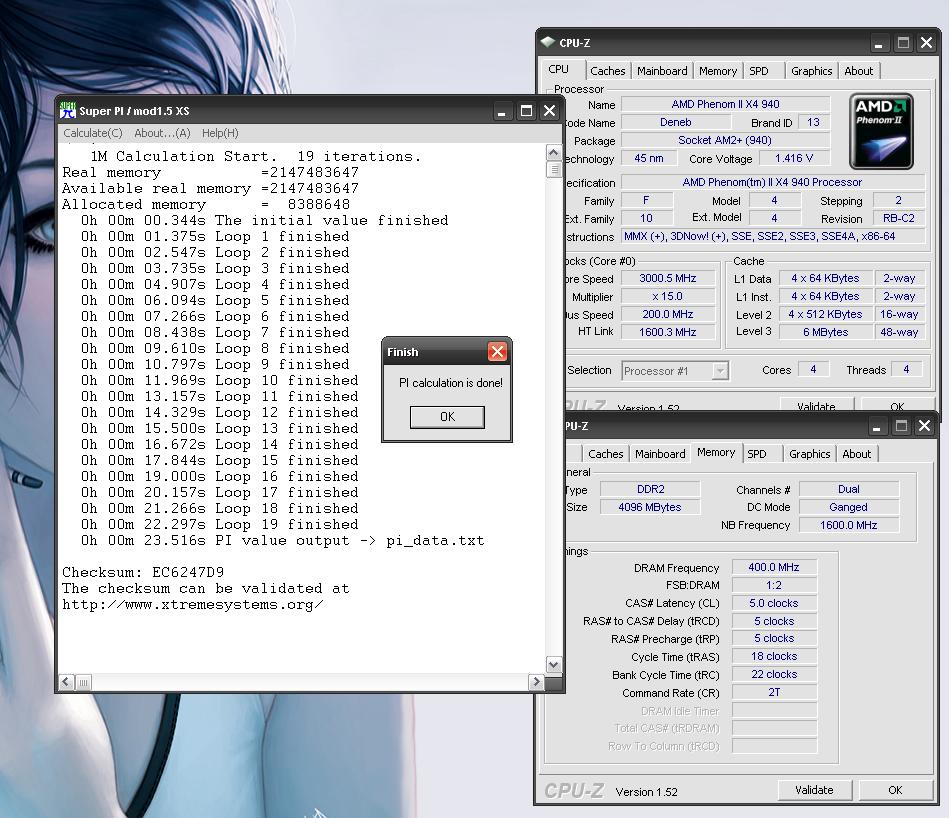
Task: Select Memory tab in lower CPU-Z window
Action: click(x=716, y=453)
